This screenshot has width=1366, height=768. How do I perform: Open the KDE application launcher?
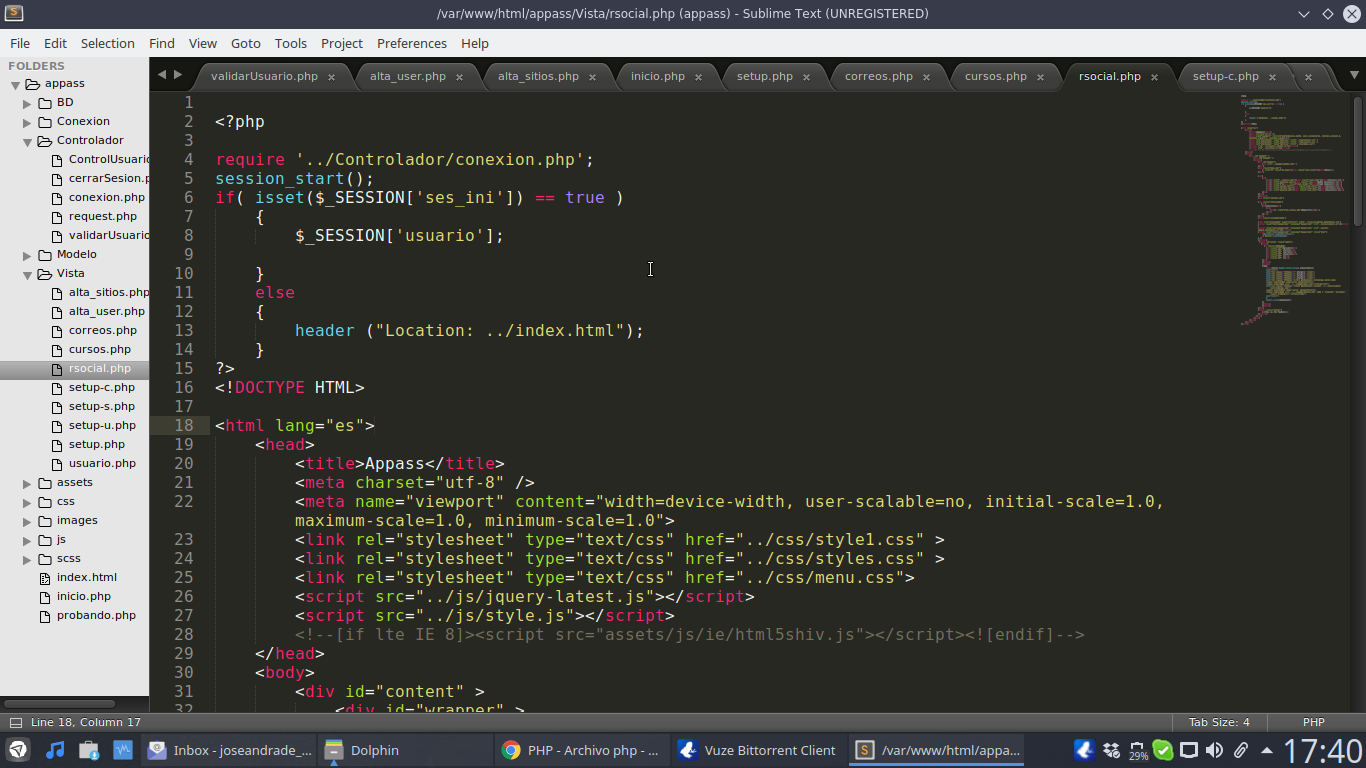tap(18, 750)
